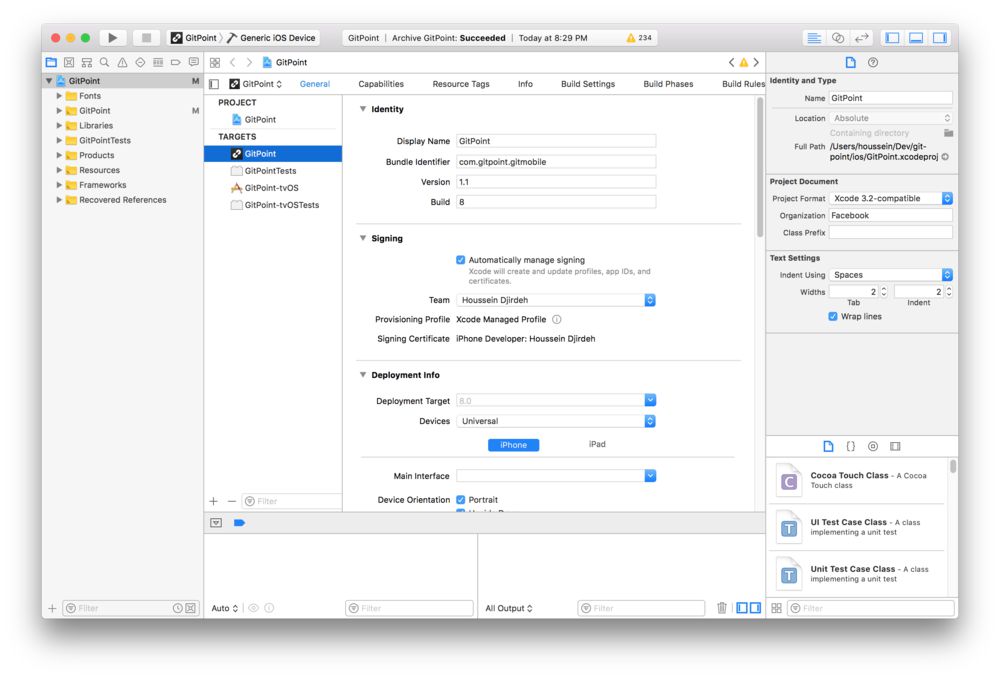The width and height of the screenshot is (1000, 678).
Task: Hide the debug area via toggle button
Action: click(216, 522)
